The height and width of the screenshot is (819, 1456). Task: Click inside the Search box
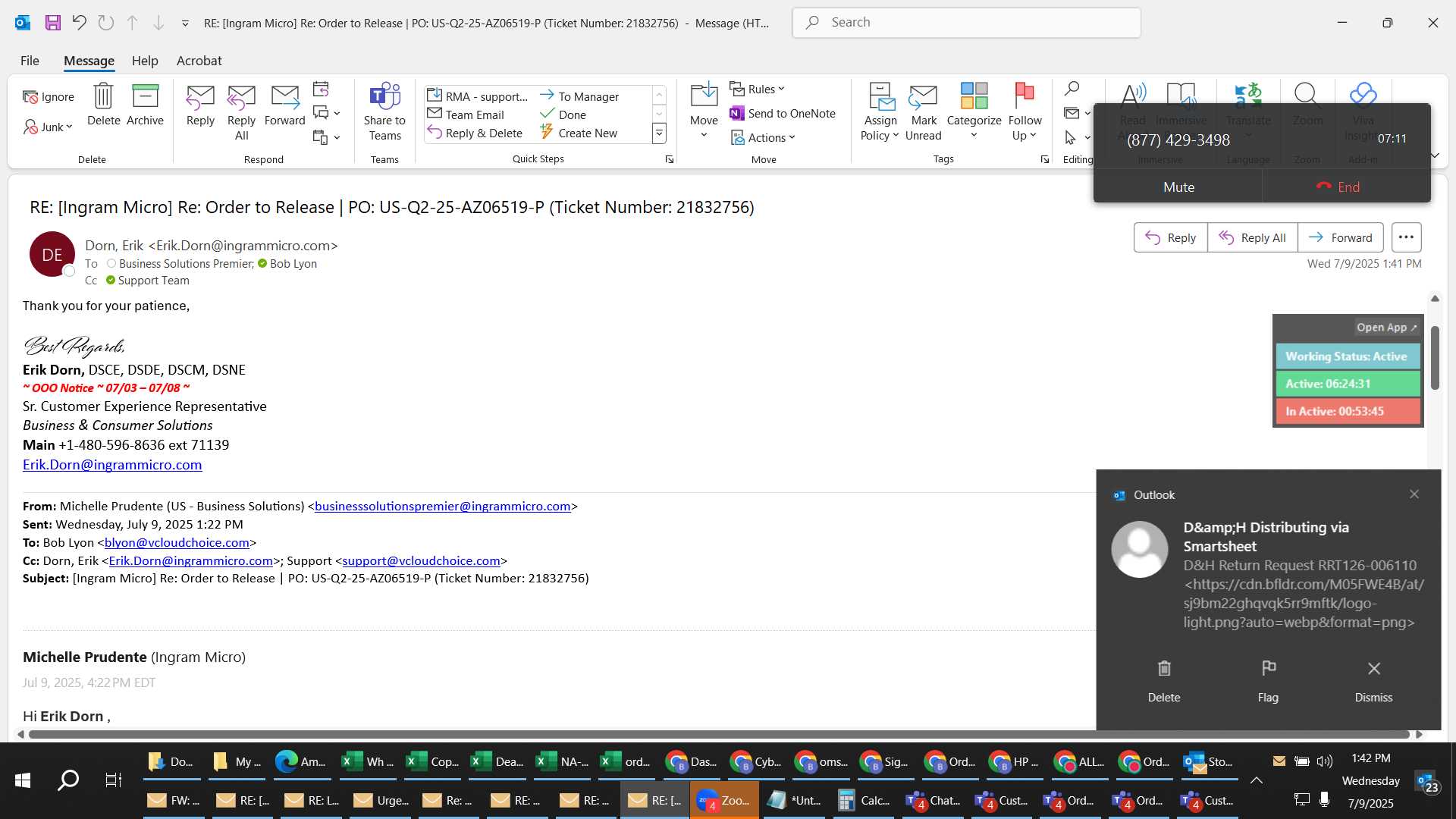click(966, 23)
